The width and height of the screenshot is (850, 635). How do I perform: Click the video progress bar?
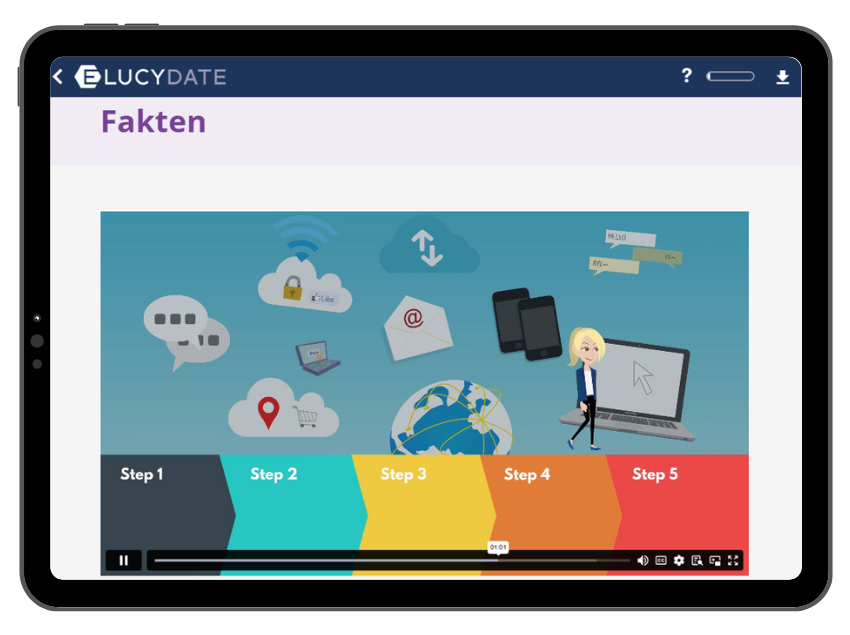click(390, 561)
